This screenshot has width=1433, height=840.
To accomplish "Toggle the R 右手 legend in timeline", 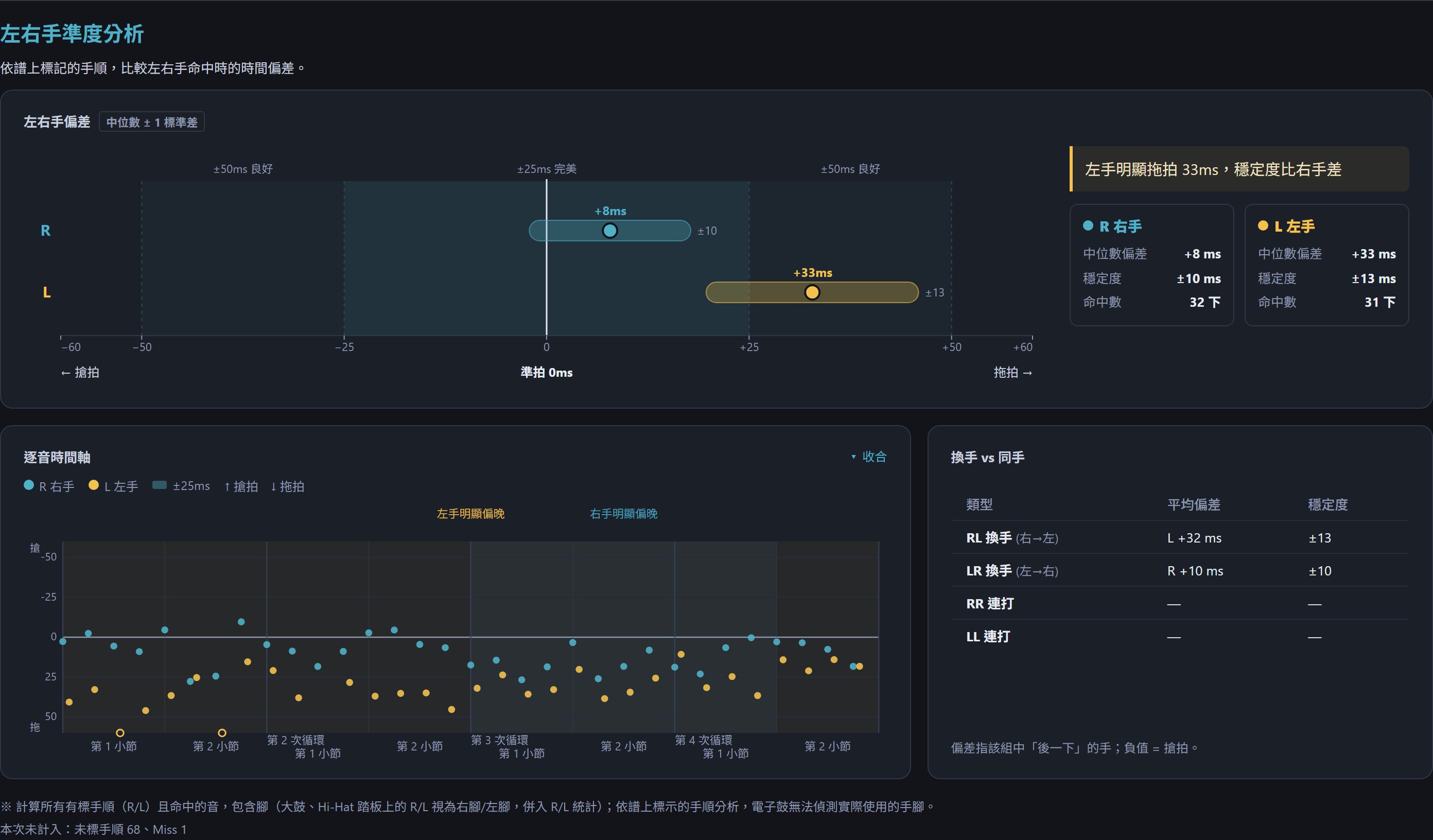I will point(49,486).
